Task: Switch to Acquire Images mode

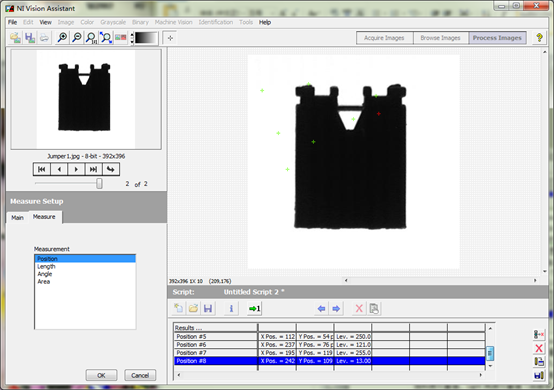Action: [384, 38]
